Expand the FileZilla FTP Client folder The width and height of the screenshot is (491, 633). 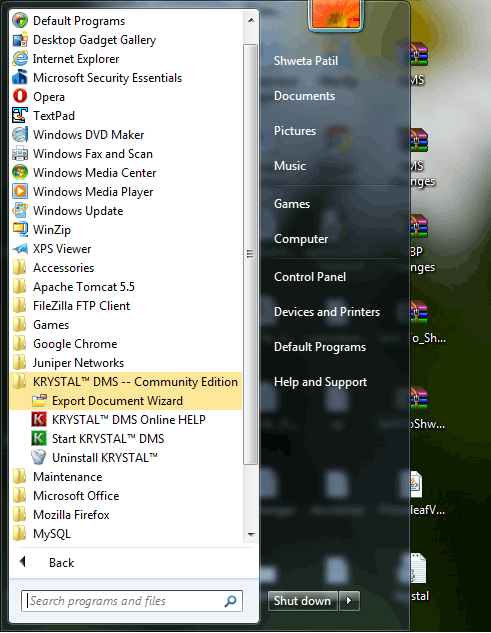125,306
